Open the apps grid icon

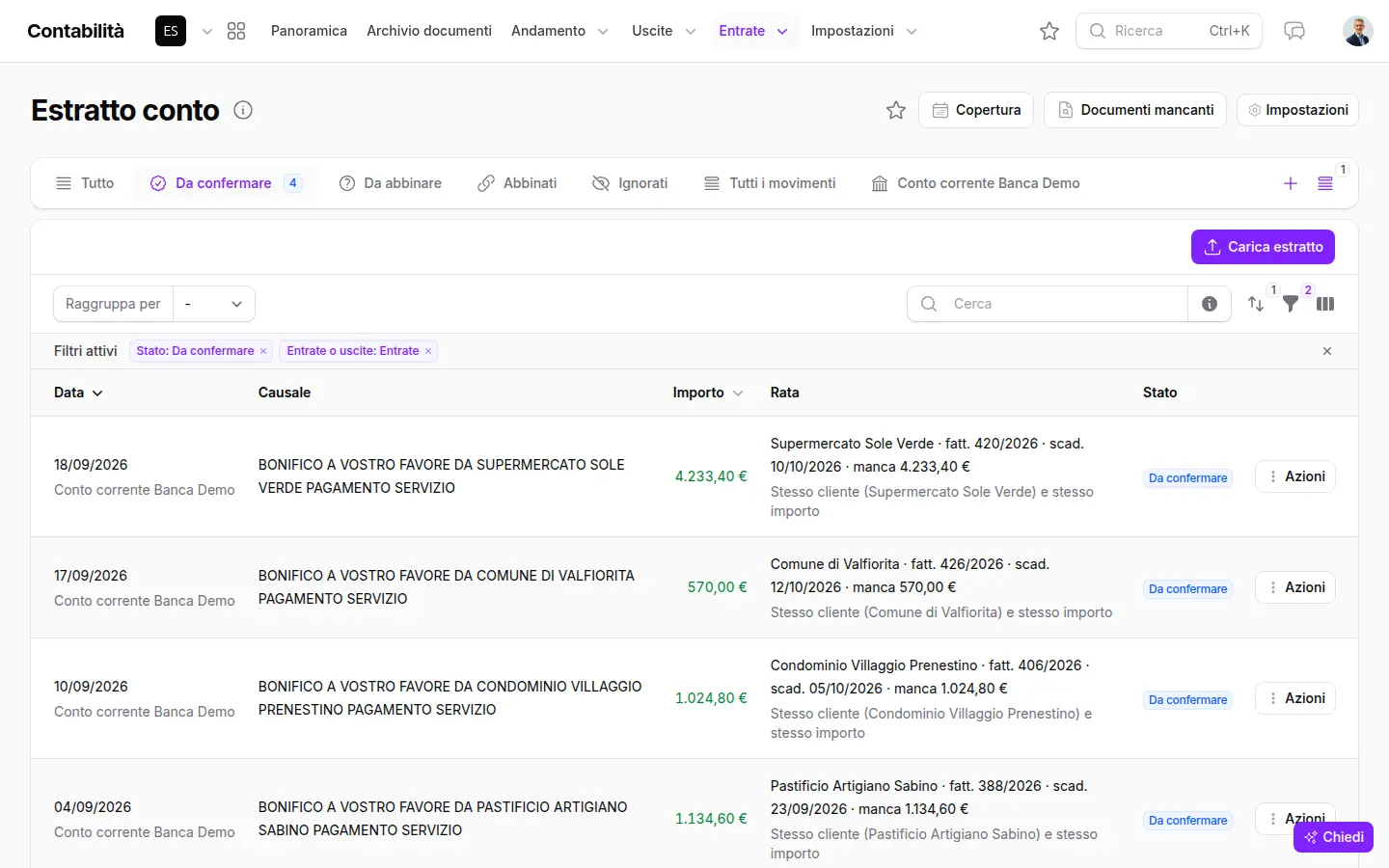coord(236,31)
